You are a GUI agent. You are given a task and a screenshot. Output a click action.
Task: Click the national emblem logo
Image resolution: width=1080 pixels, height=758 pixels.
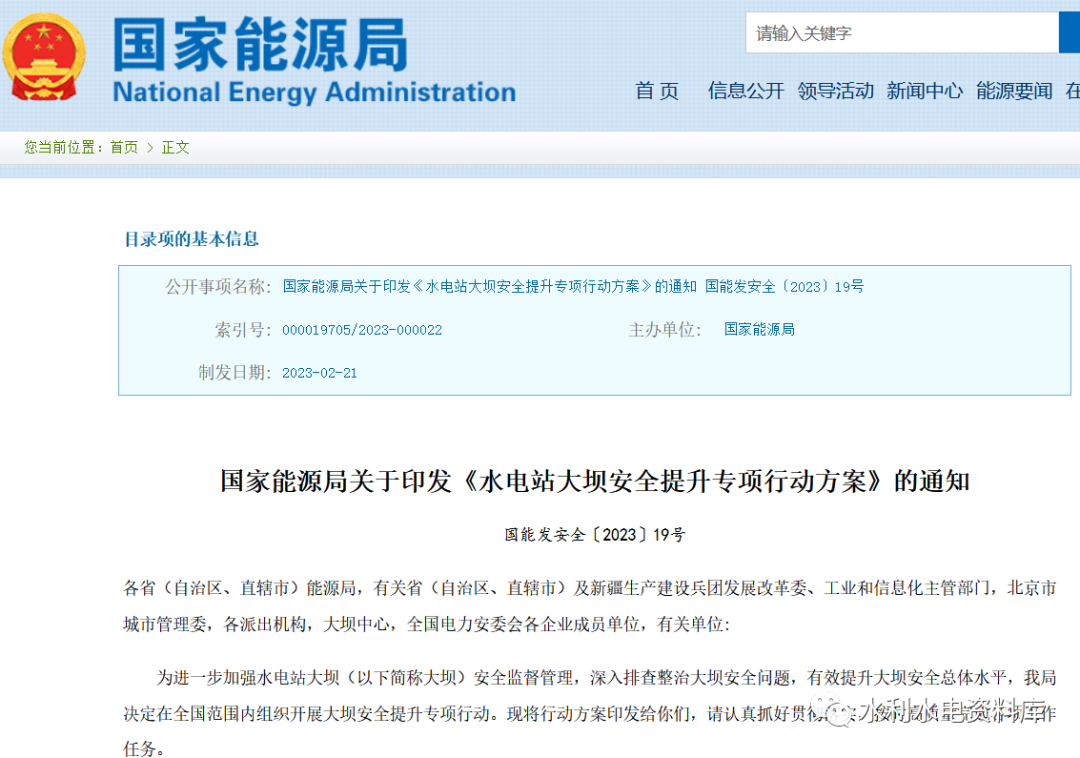44,56
